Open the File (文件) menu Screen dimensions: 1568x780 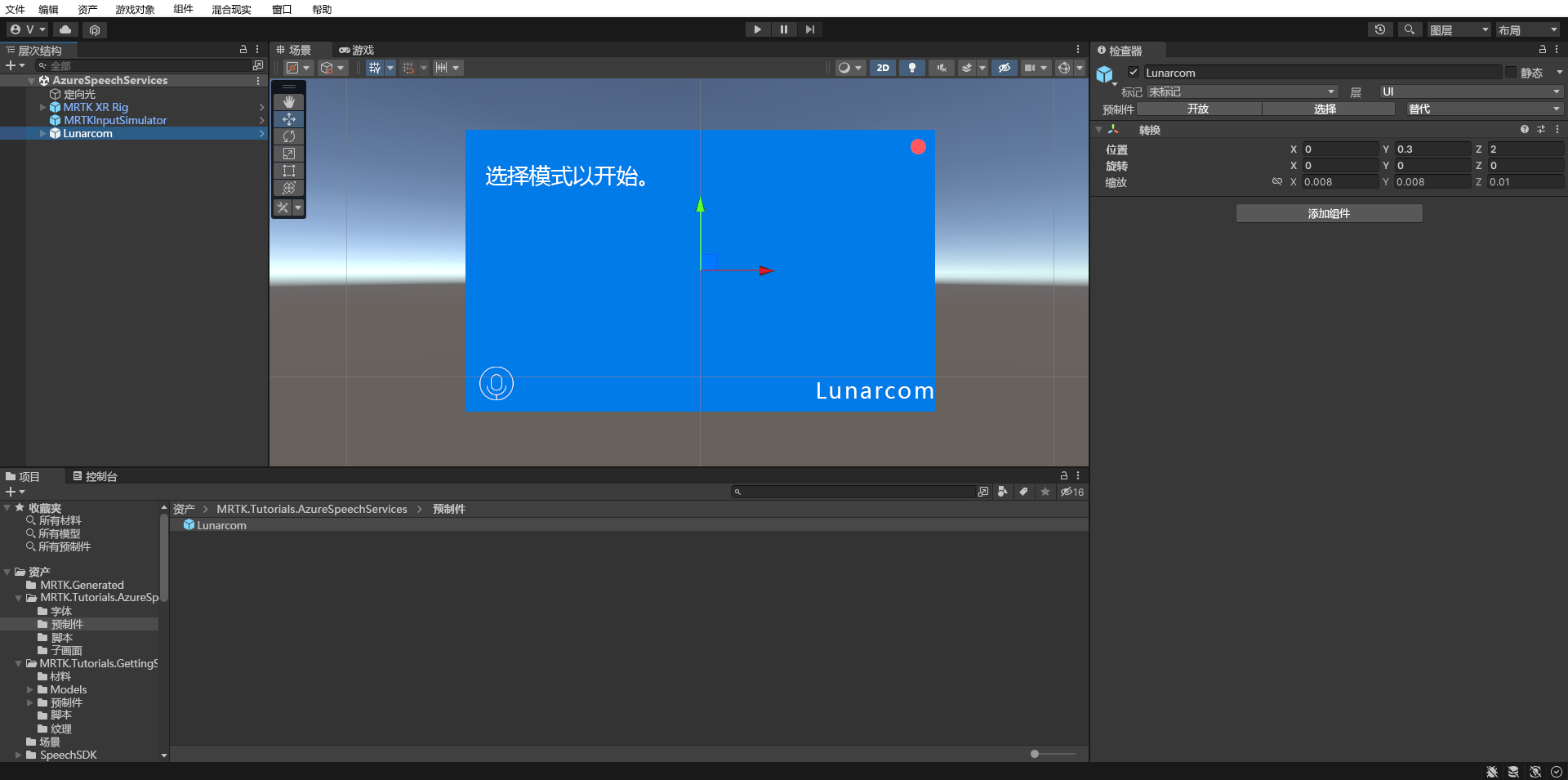[x=16, y=9]
